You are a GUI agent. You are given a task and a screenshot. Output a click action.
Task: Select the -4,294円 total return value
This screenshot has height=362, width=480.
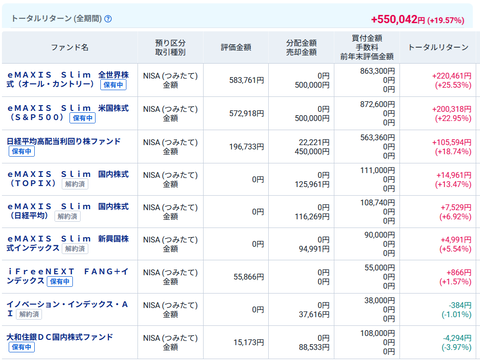point(457,338)
